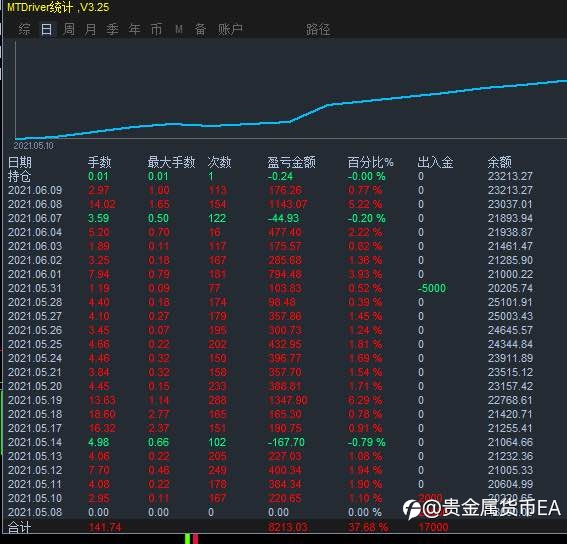Click the small M tab icon
Image resolution: width=567 pixels, height=544 pixels.
tap(179, 30)
